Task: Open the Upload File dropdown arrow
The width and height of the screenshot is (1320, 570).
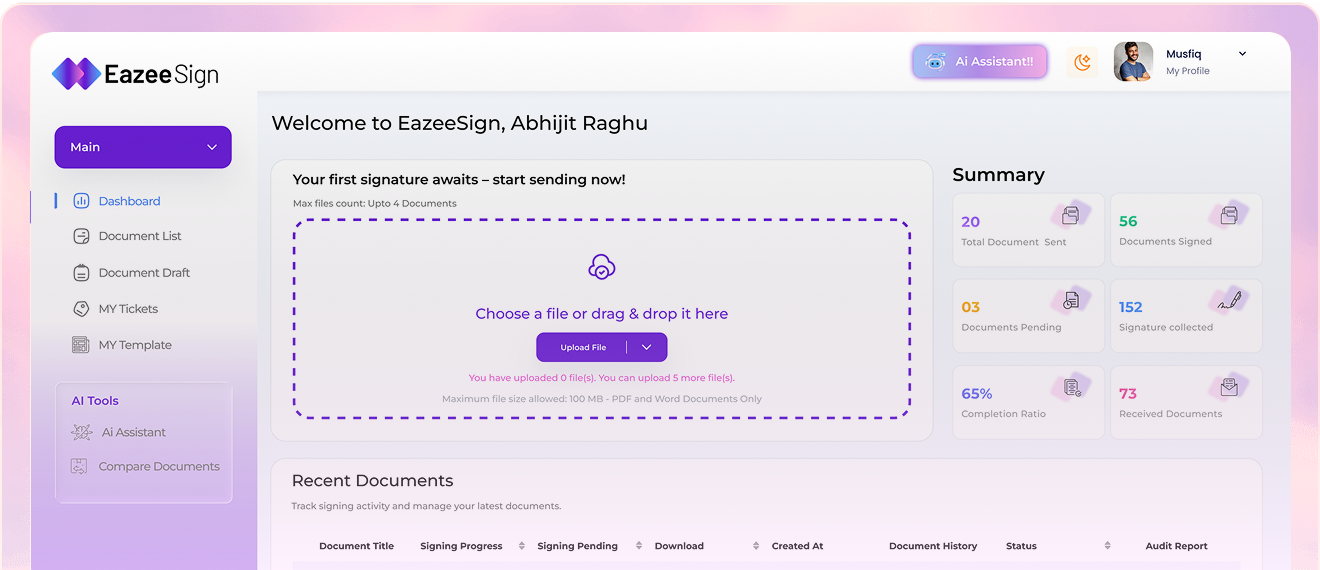Action: 647,347
